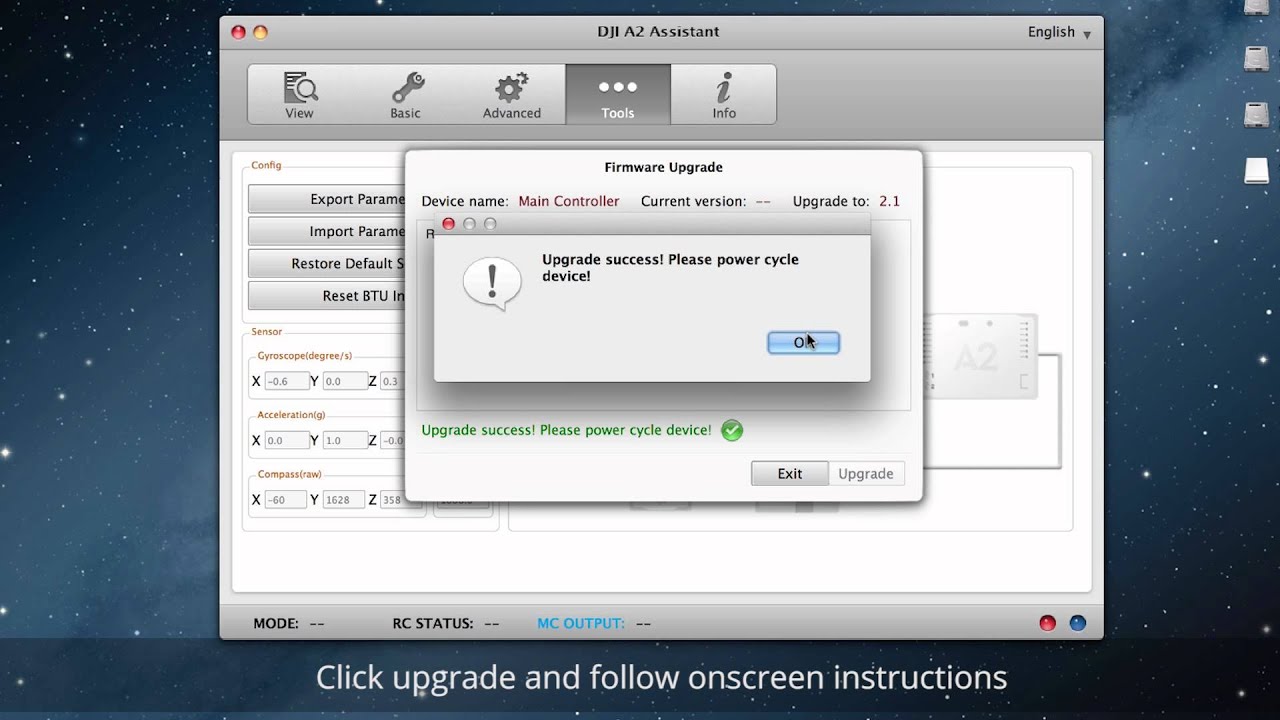Open the Info tab

click(x=724, y=94)
